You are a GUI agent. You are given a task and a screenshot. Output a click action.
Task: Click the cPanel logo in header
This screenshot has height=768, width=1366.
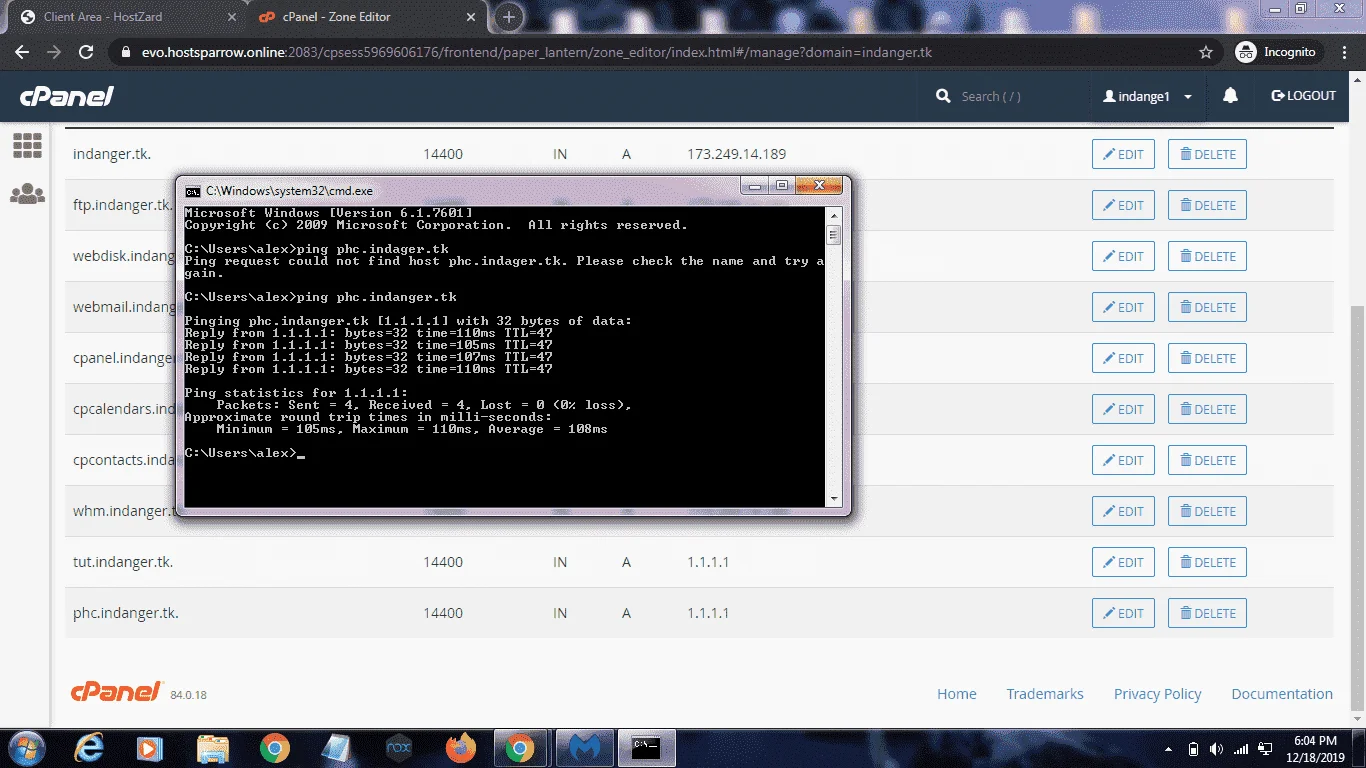[x=67, y=96]
